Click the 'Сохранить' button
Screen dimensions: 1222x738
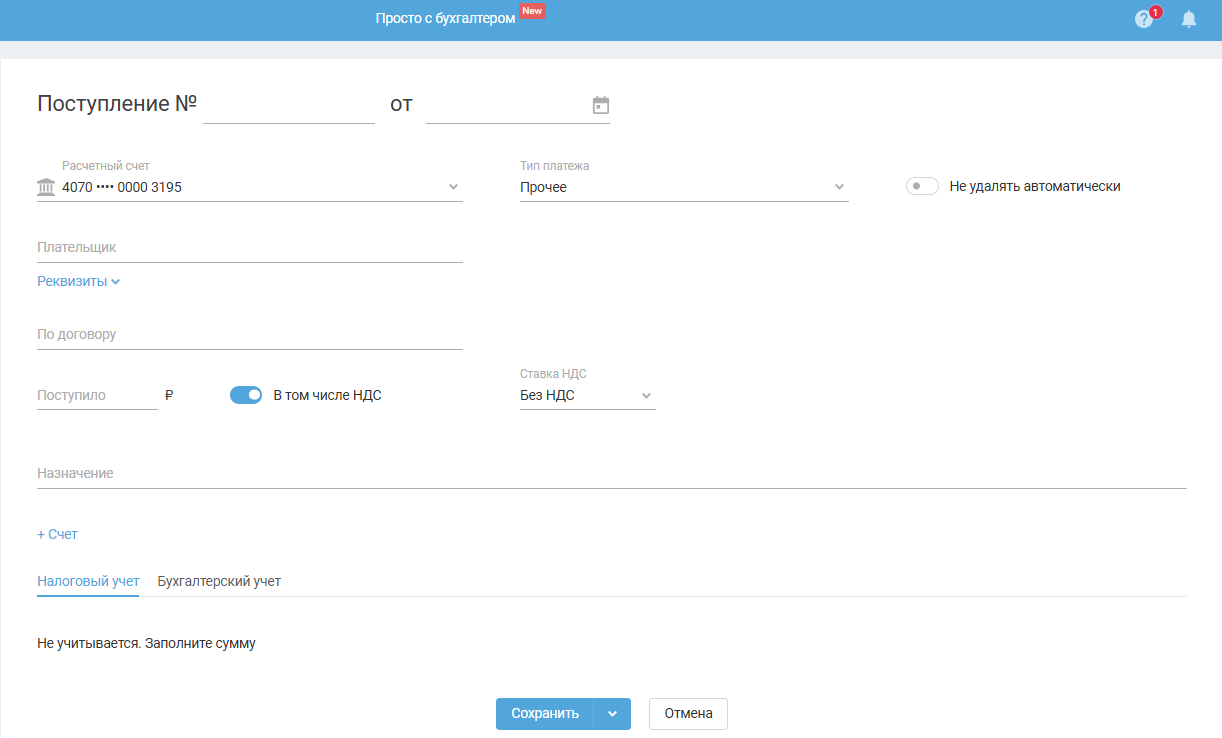tap(545, 714)
